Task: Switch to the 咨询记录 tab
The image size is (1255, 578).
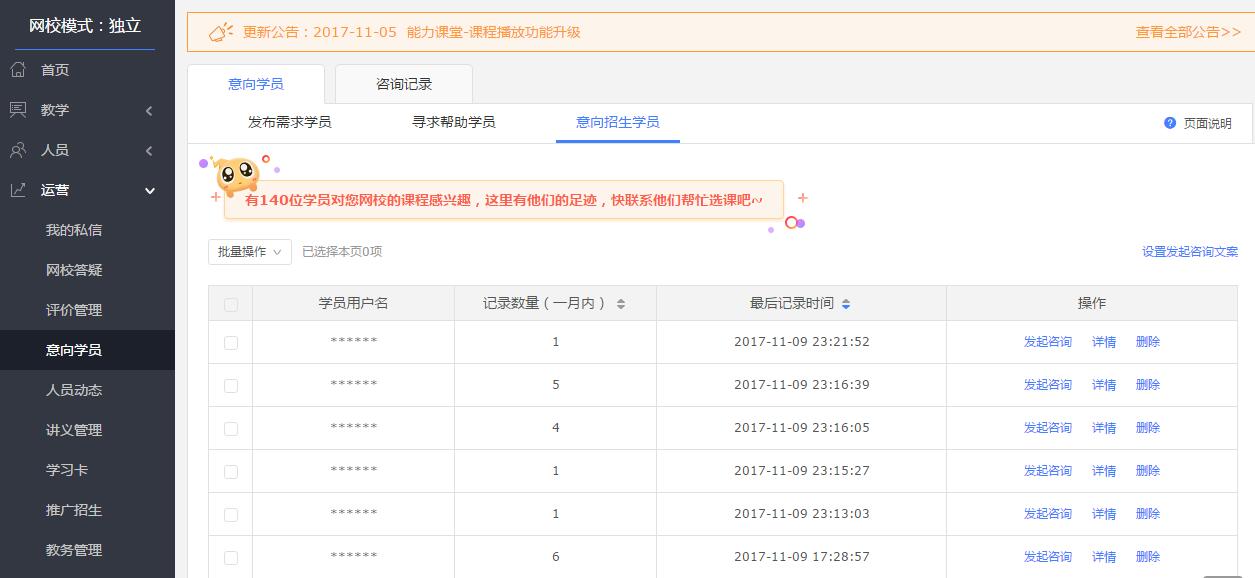Action: point(404,85)
